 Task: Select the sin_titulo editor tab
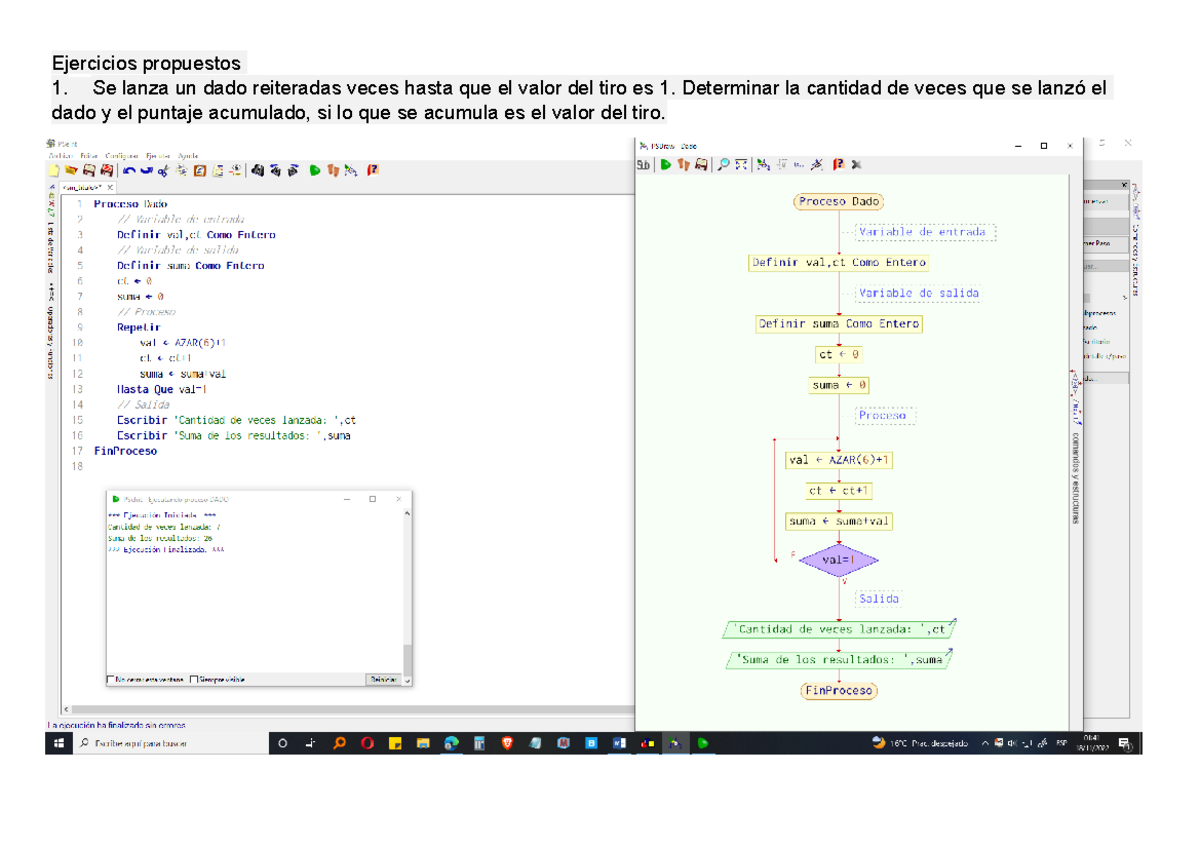click(x=83, y=187)
